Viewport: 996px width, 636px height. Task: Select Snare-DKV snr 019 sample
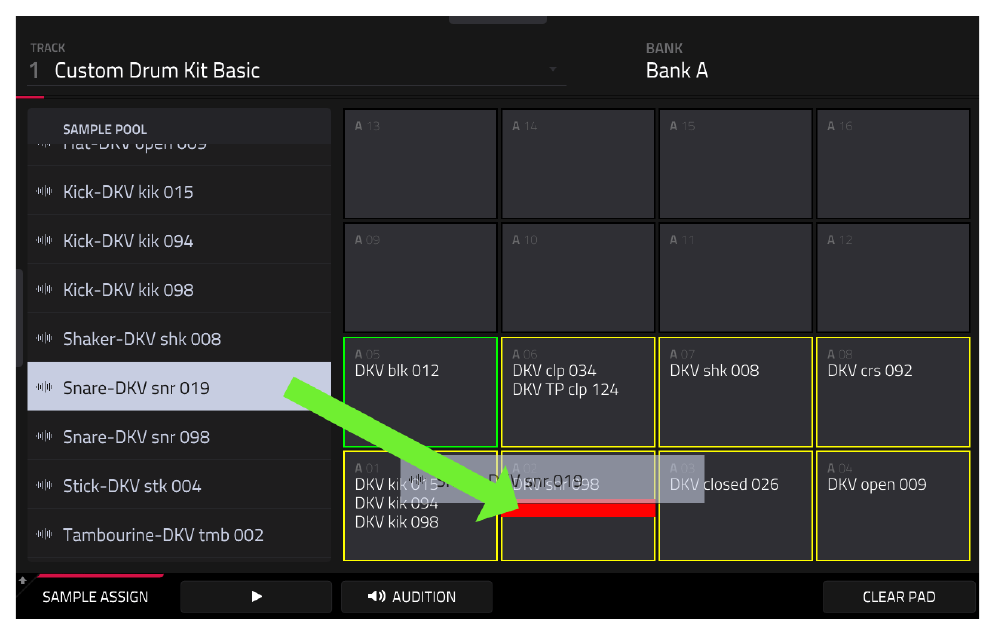click(x=179, y=387)
